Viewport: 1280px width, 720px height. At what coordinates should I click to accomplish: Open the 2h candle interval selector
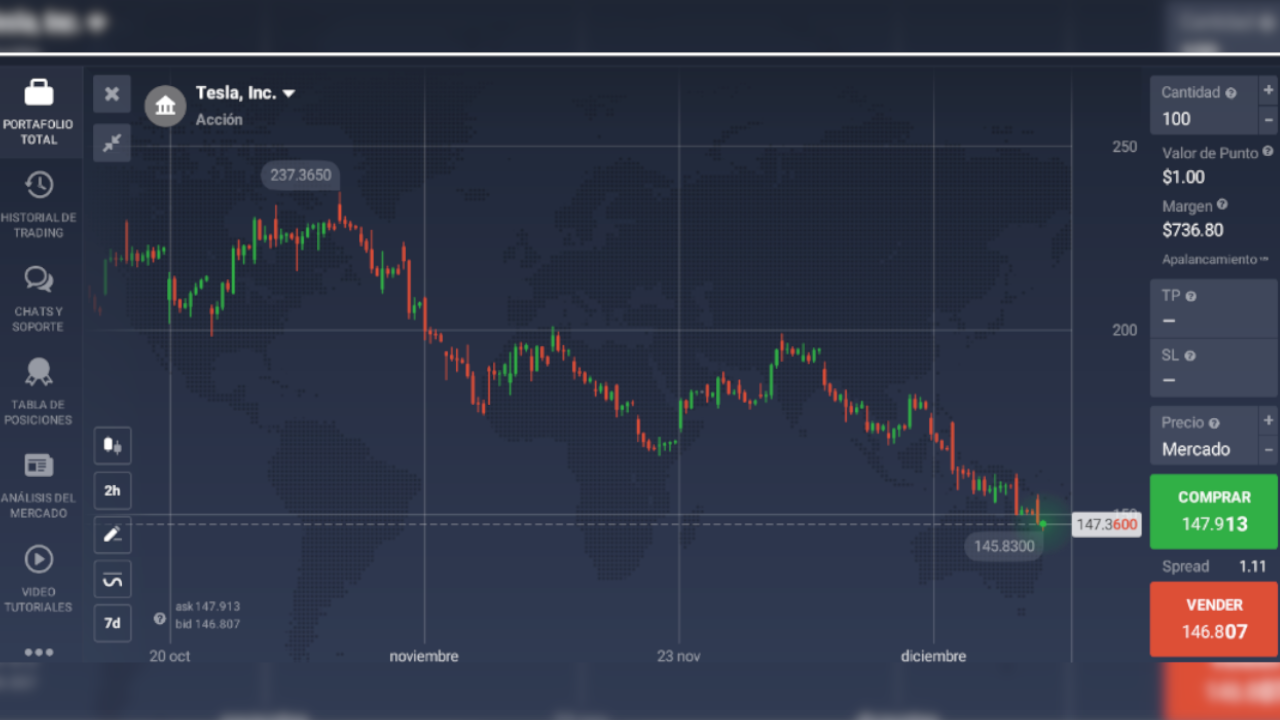click(x=112, y=491)
